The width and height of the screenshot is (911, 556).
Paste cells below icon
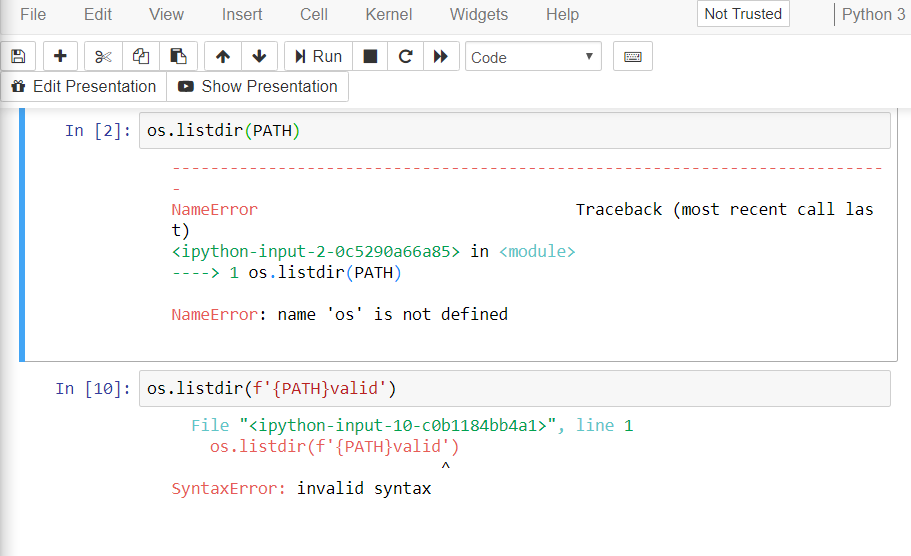coord(178,57)
